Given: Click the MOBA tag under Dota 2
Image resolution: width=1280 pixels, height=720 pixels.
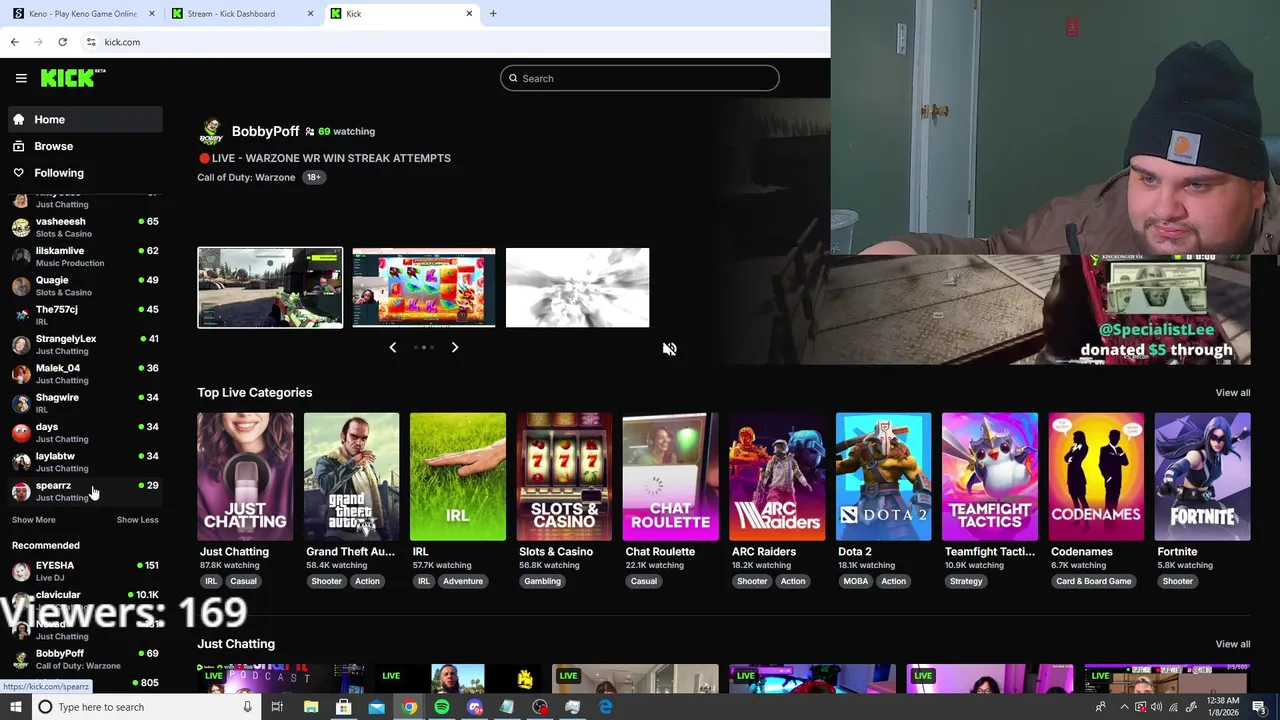Looking at the screenshot, I should point(856,581).
